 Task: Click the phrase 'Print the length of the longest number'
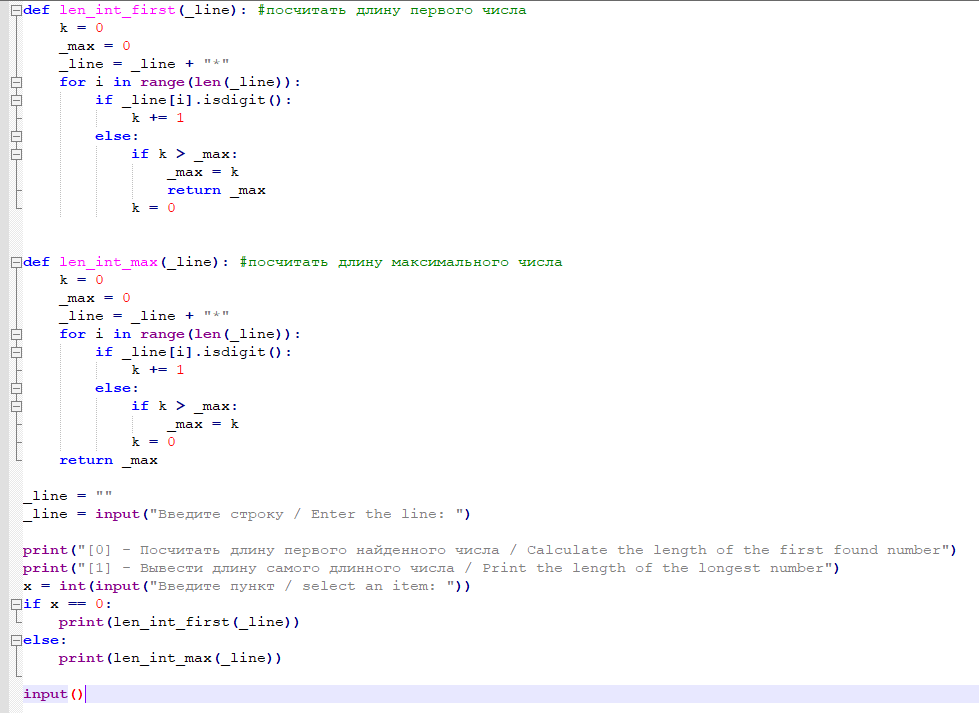point(653,568)
